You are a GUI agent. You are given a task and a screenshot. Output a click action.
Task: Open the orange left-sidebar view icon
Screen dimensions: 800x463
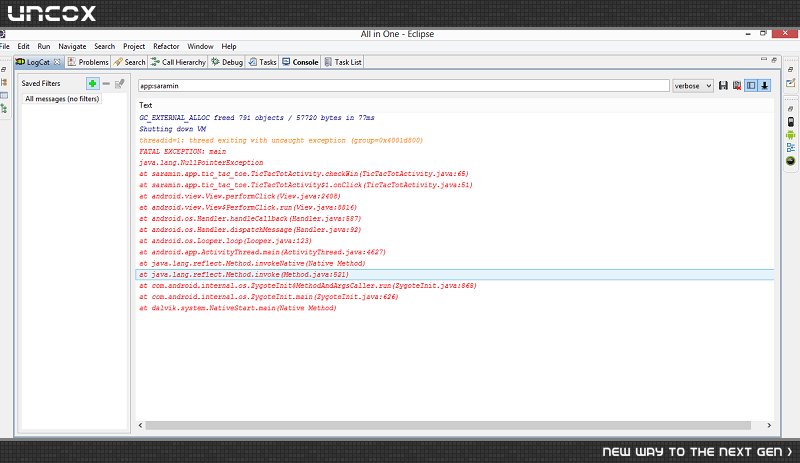pyautogui.click(x=4, y=82)
